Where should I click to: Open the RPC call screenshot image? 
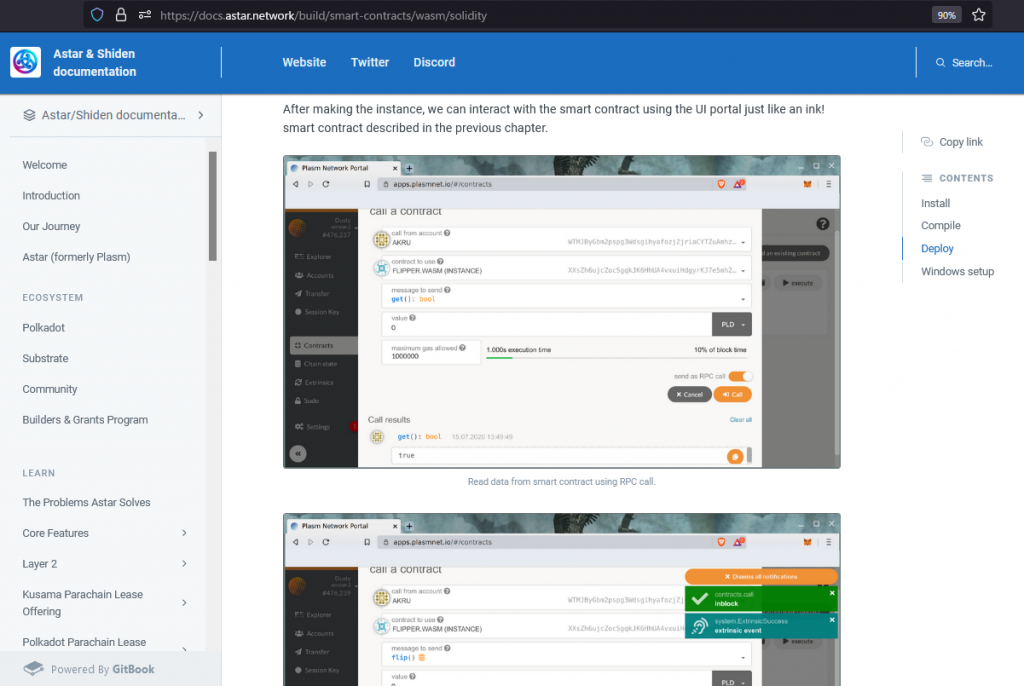tap(561, 311)
